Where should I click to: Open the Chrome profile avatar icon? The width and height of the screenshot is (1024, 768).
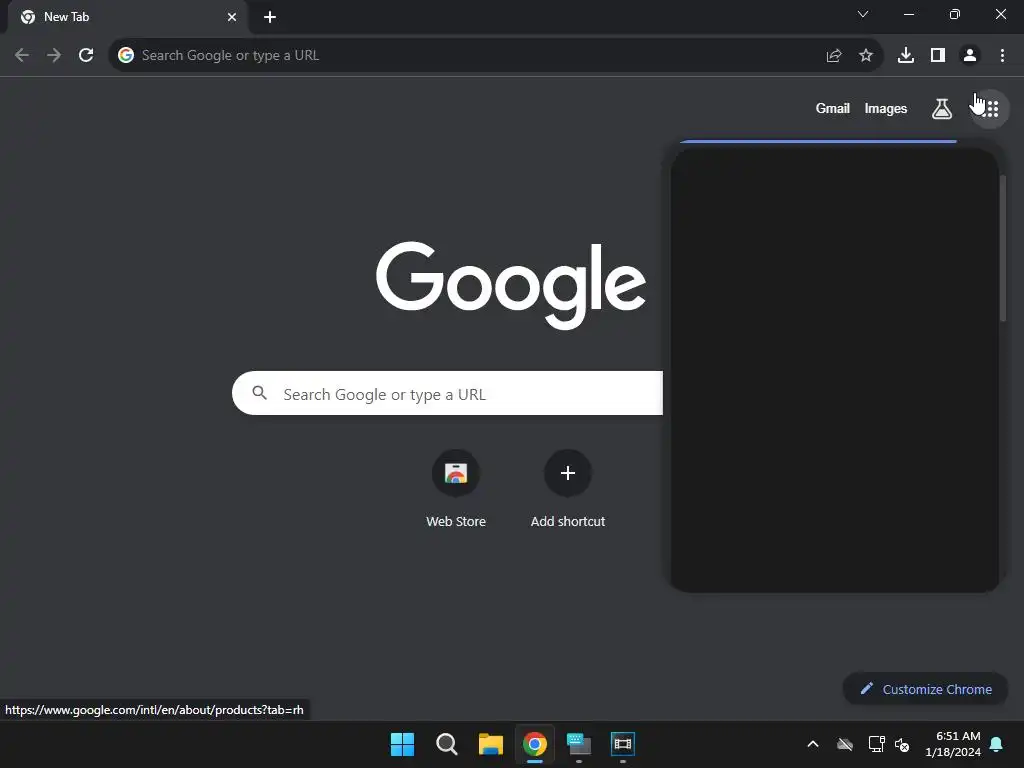(x=970, y=56)
